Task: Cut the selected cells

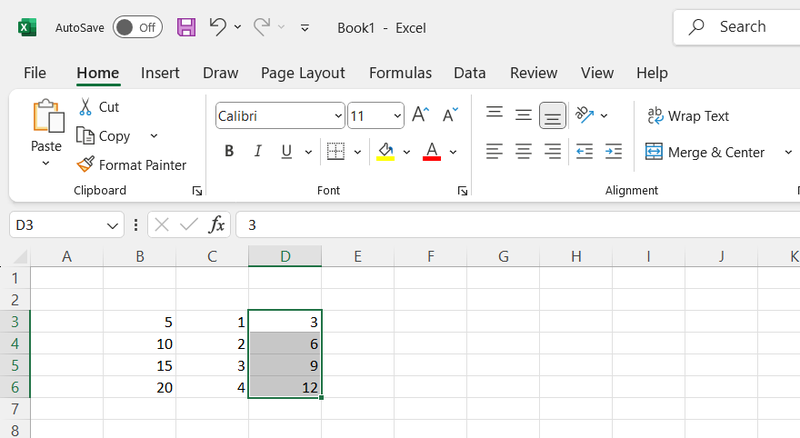Action: pos(99,107)
